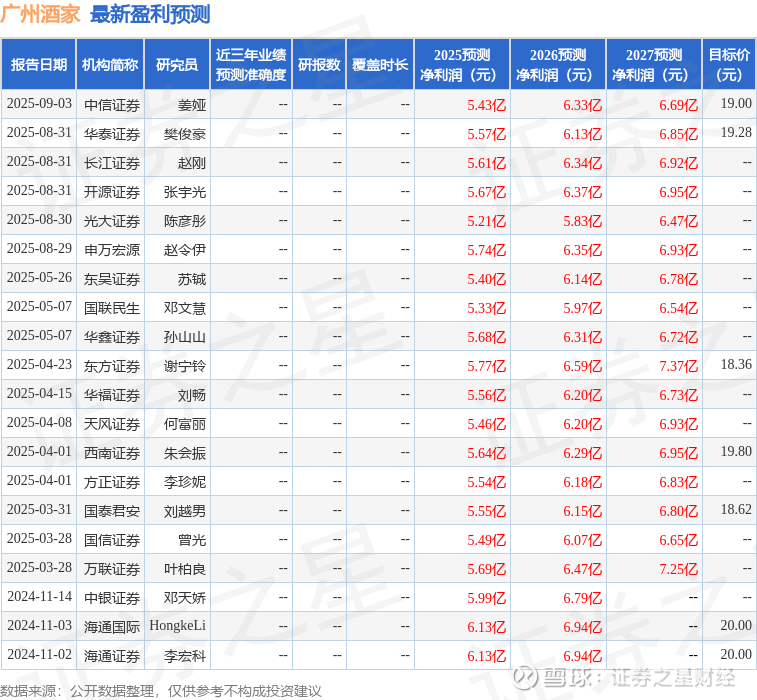This screenshot has height=700, width=757.
Task: Select the 万联证券 institution cell
Action: [x=112, y=569]
